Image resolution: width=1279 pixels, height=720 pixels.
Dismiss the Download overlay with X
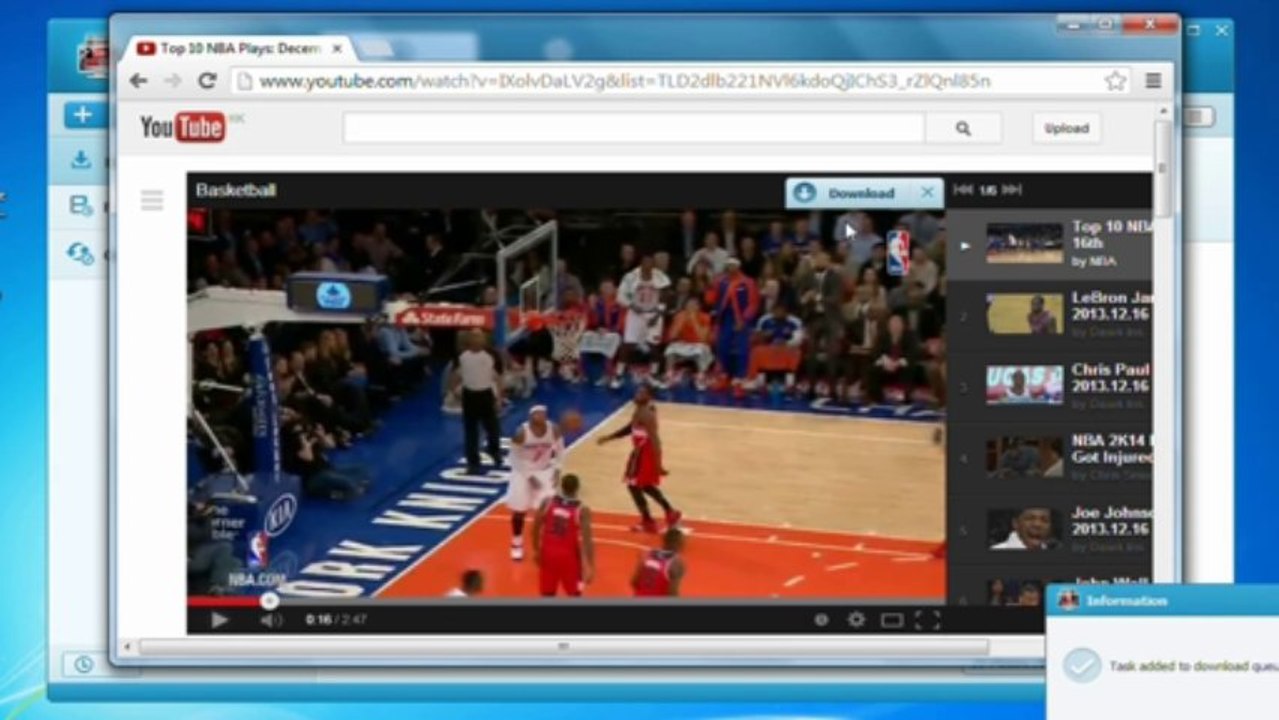(927, 192)
